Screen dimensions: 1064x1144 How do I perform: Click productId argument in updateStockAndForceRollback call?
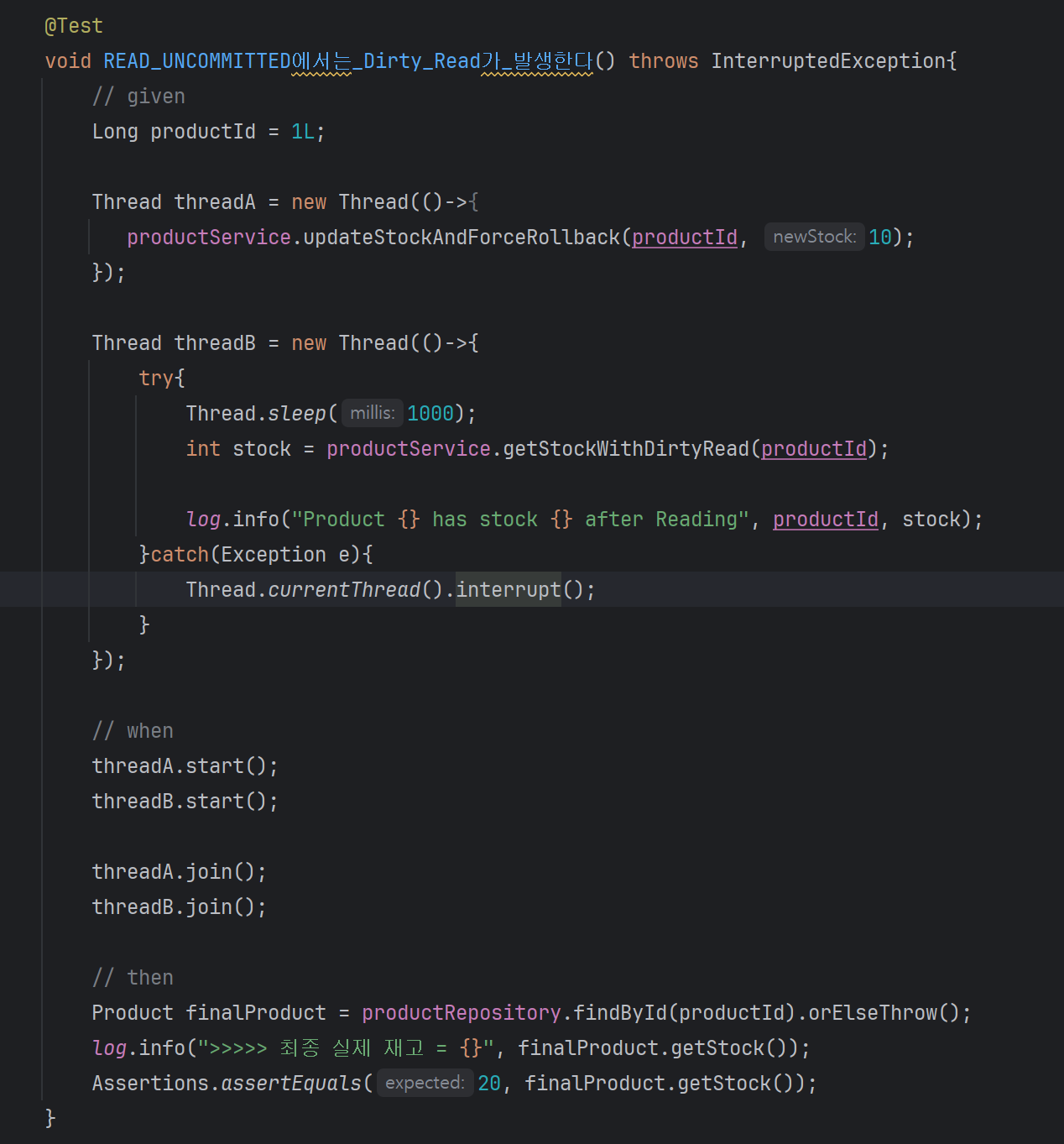click(x=685, y=238)
